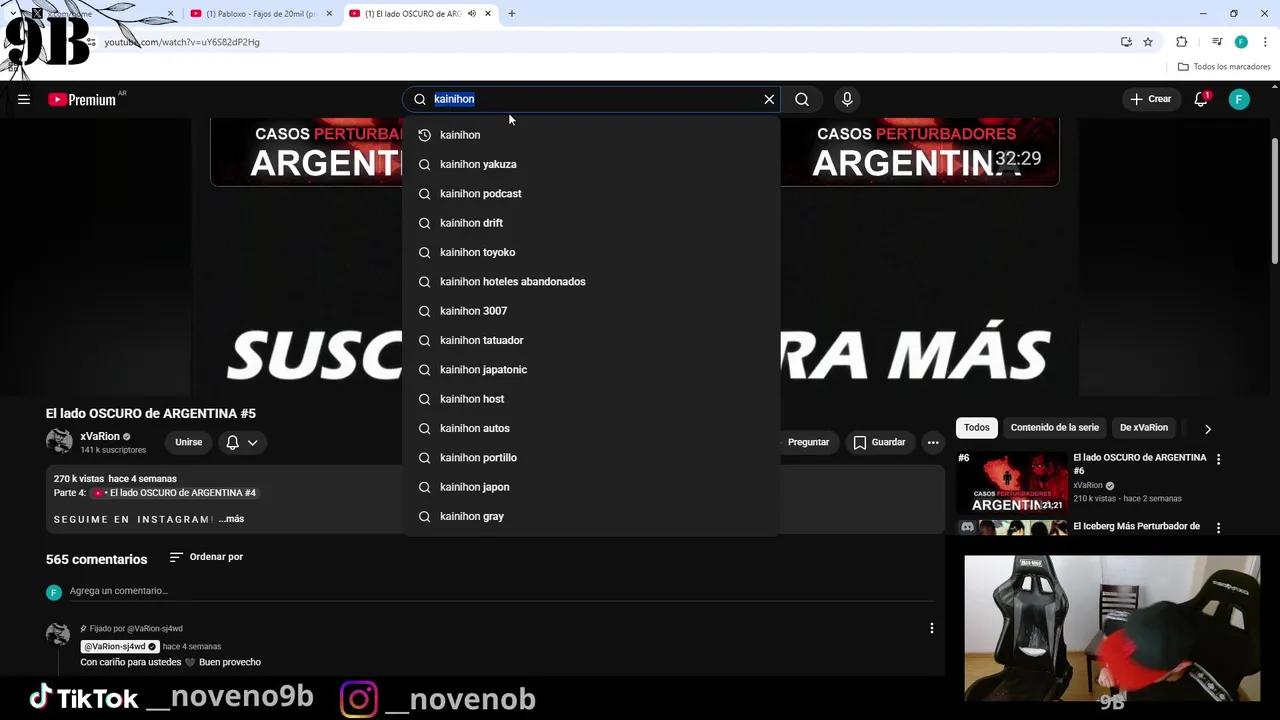The height and width of the screenshot is (720, 1280).
Task: Expand the subscription notification bell dropdown
Action: click(242, 442)
